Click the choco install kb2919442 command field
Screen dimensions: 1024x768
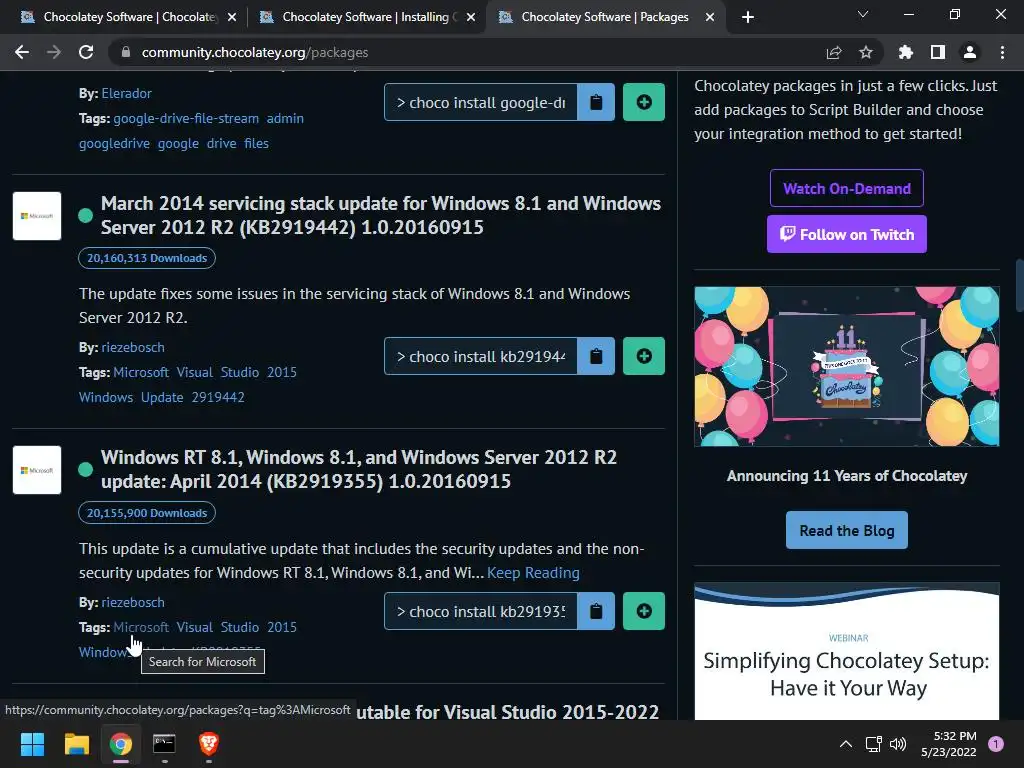[481, 356]
